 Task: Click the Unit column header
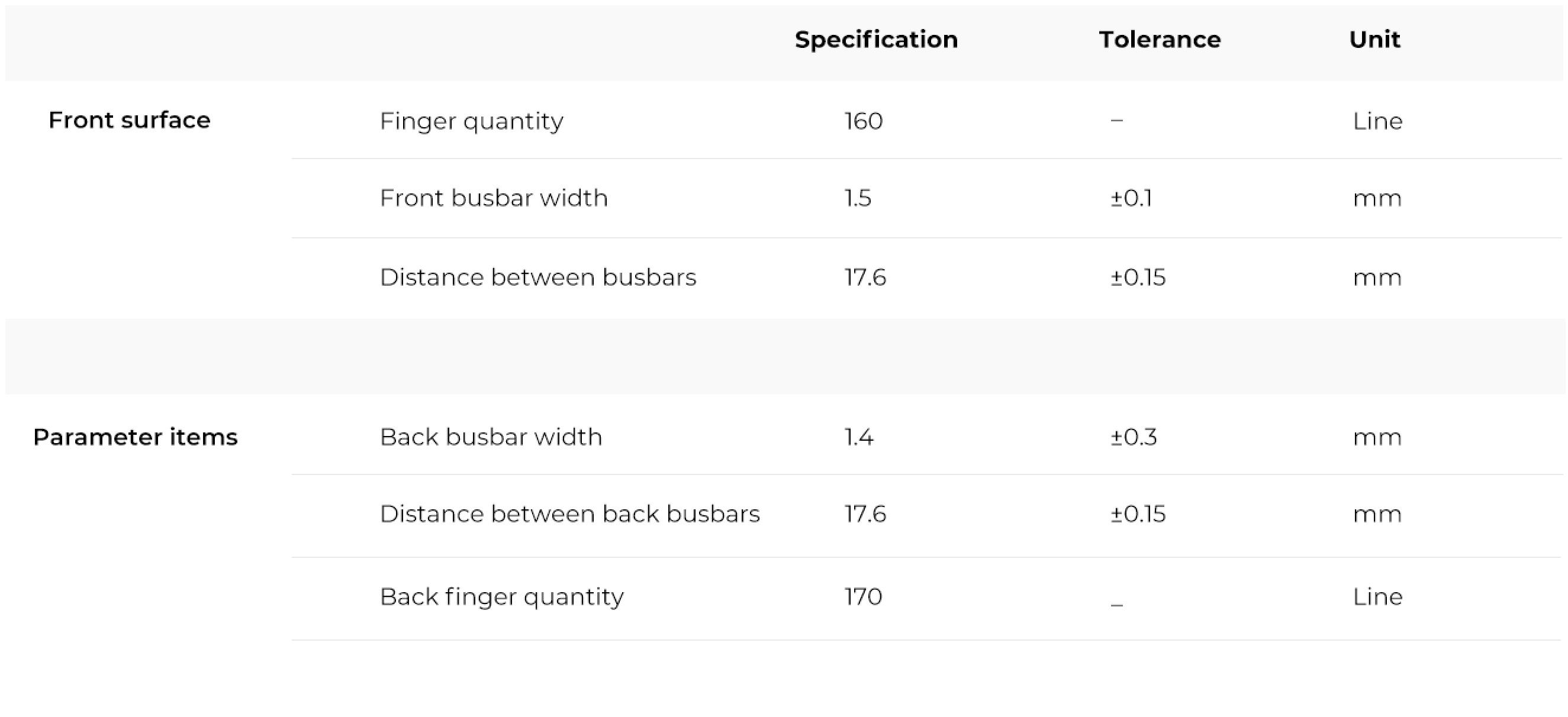pyautogui.click(x=1374, y=40)
